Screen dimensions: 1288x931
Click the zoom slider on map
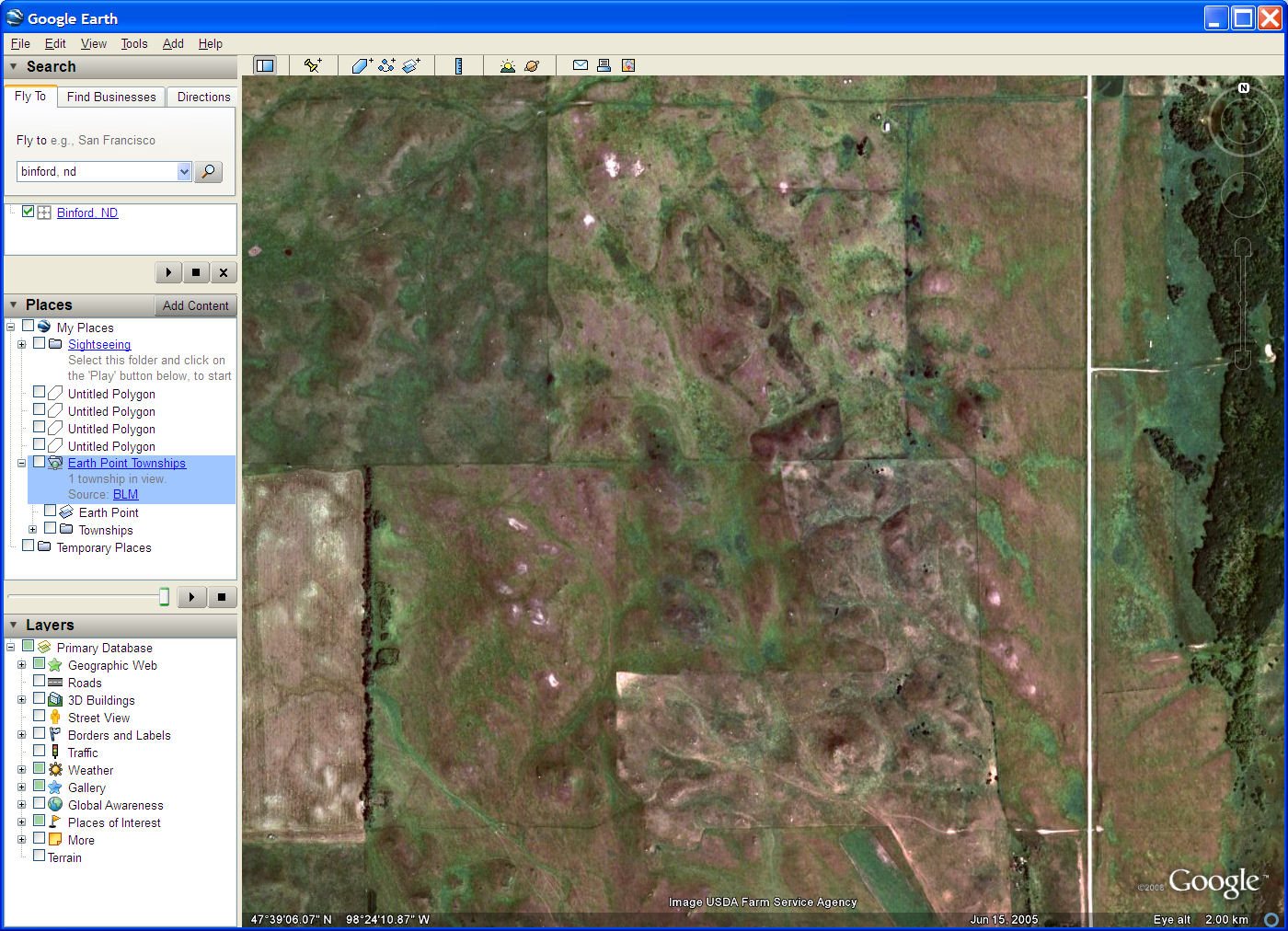coord(1242,304)
